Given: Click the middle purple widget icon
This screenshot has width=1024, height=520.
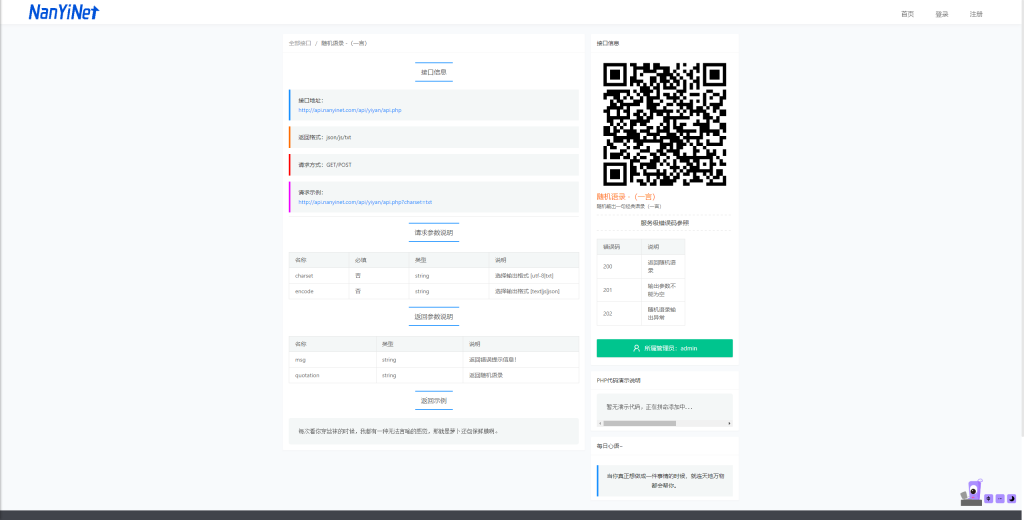Looking at the screenshot, I should [1000, 498].
